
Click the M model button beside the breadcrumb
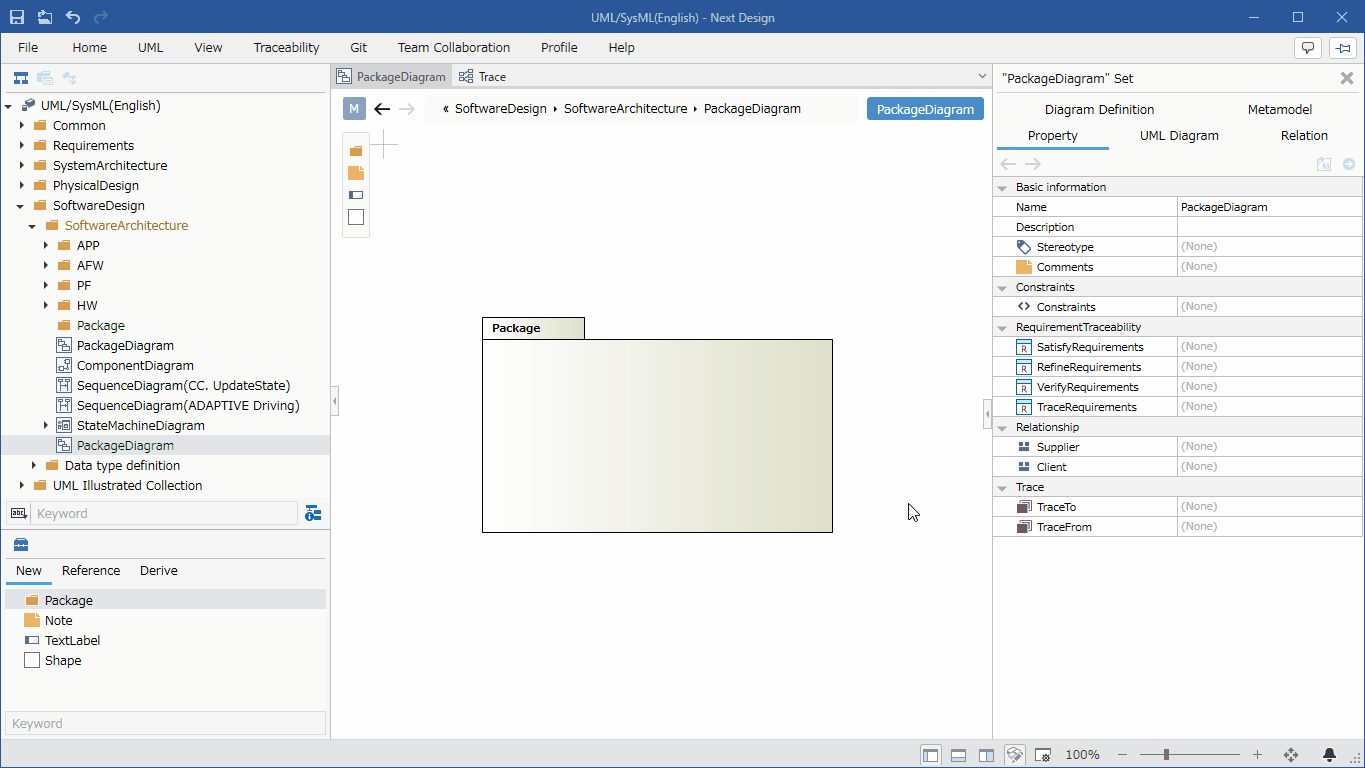click(x=354, y=109)
